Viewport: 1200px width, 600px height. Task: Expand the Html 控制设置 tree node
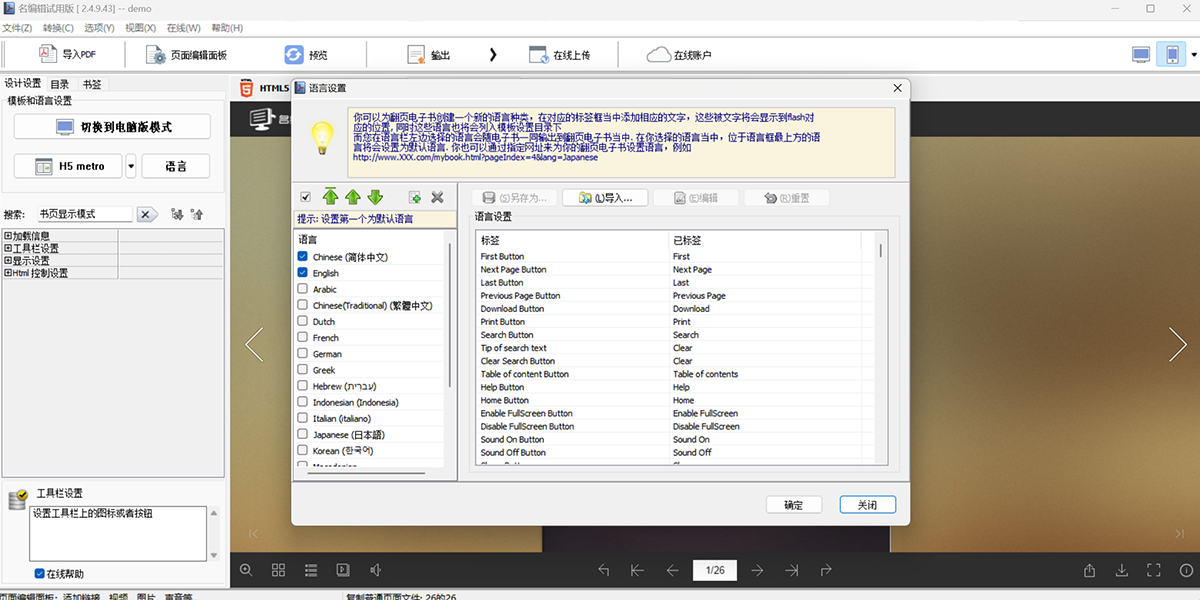click(x=8, y=273)
